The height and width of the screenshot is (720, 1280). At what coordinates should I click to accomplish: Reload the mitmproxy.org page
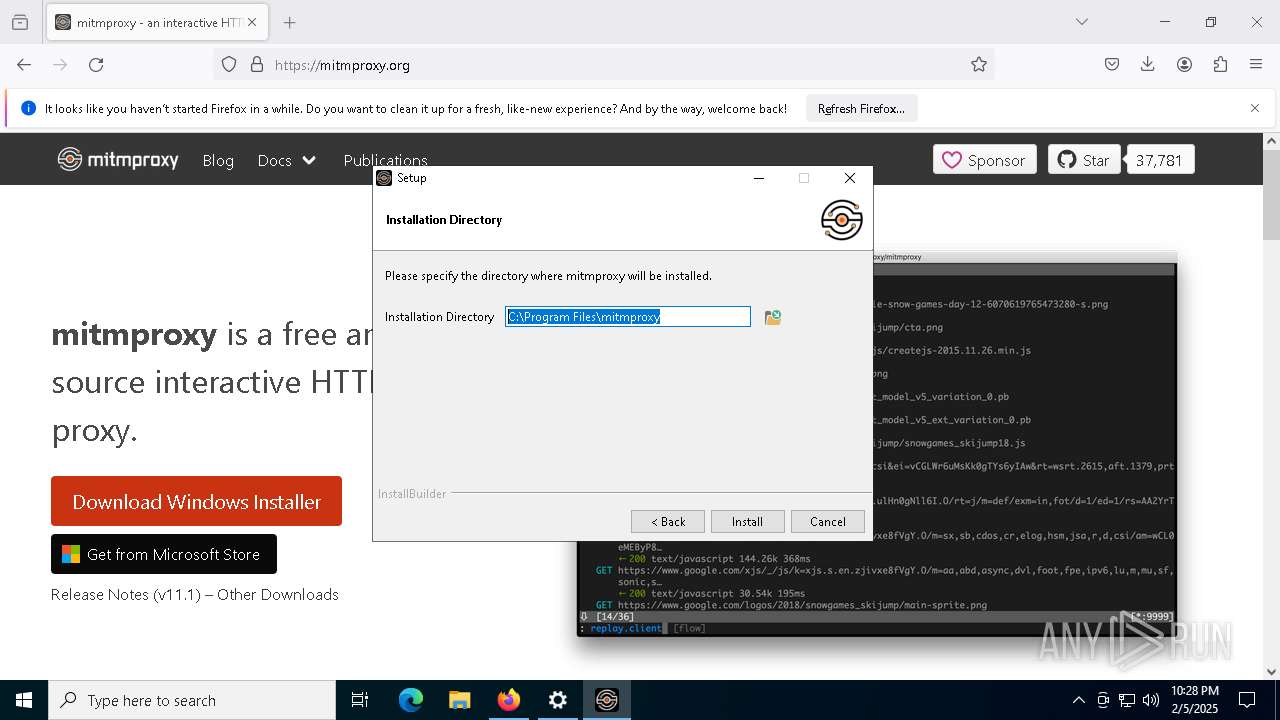96,65
